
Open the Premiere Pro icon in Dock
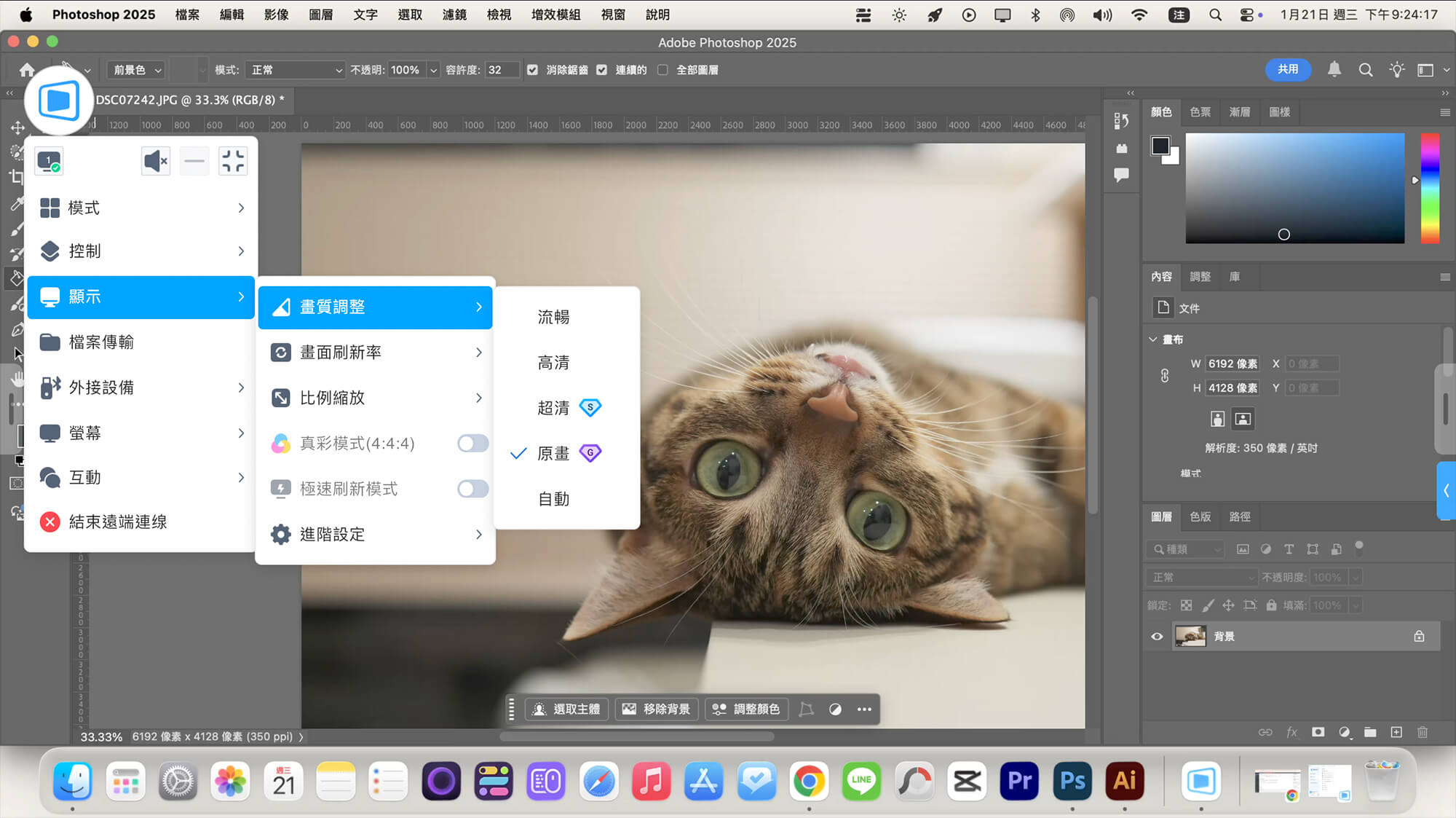(1019, 781)
